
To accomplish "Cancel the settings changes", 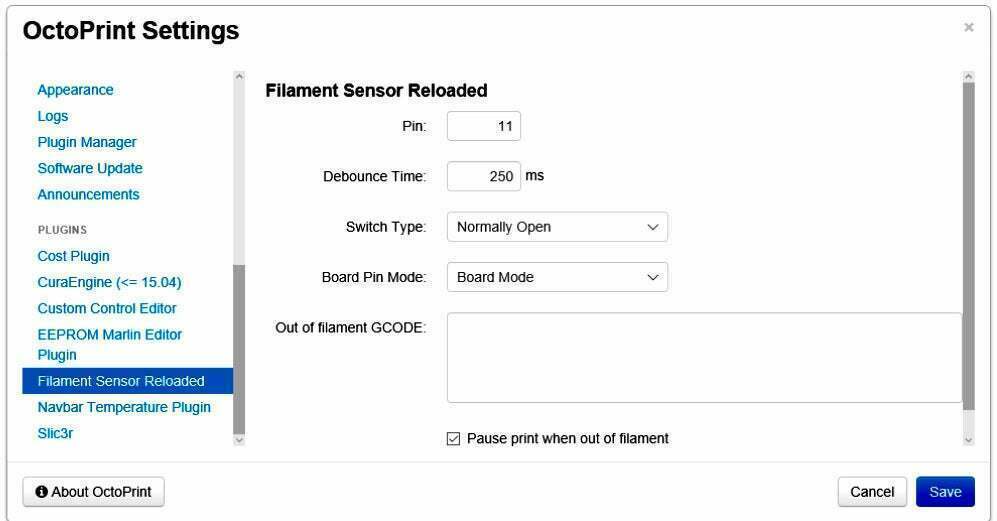I will pos(872,491).
